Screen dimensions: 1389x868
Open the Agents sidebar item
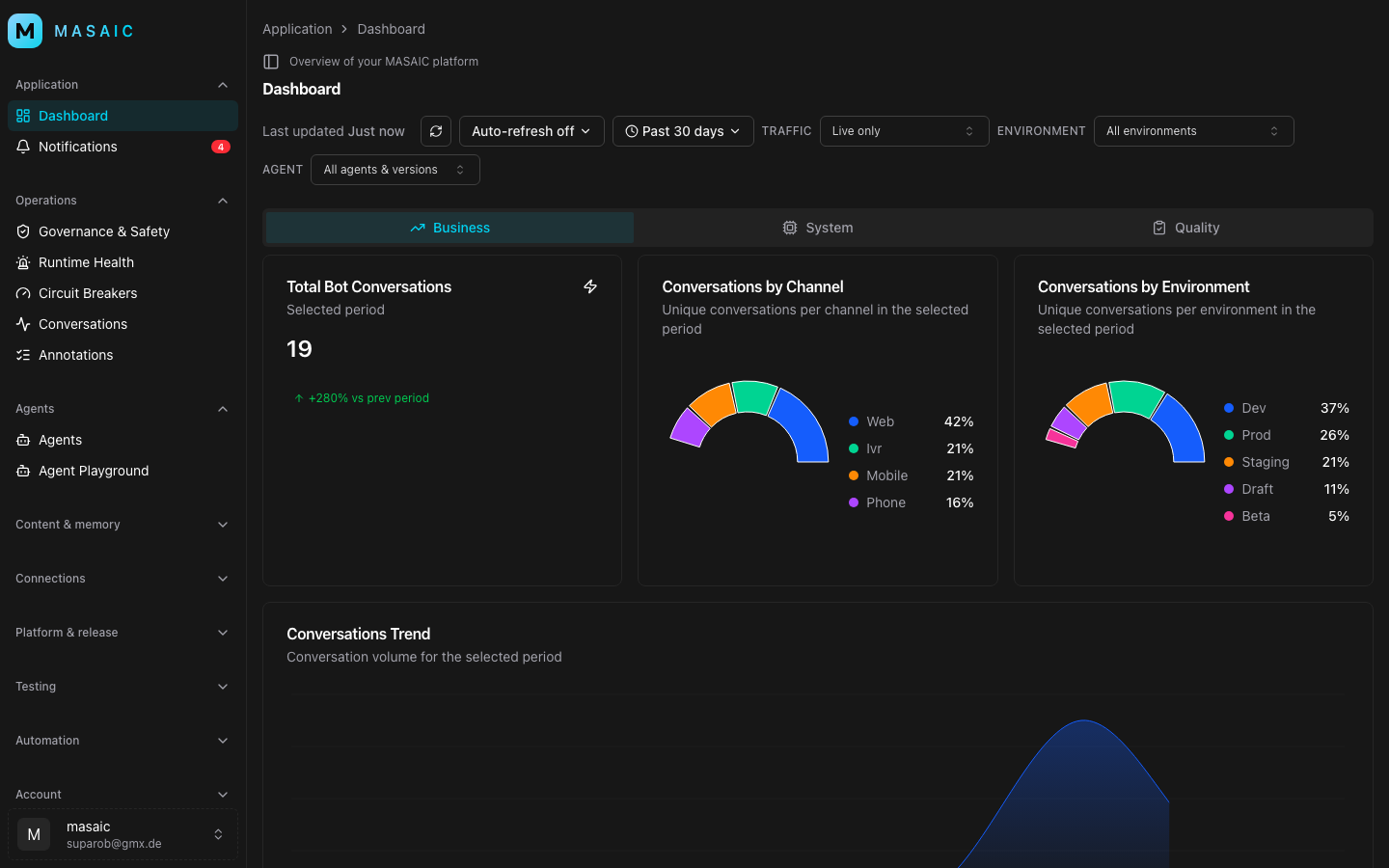123,440
